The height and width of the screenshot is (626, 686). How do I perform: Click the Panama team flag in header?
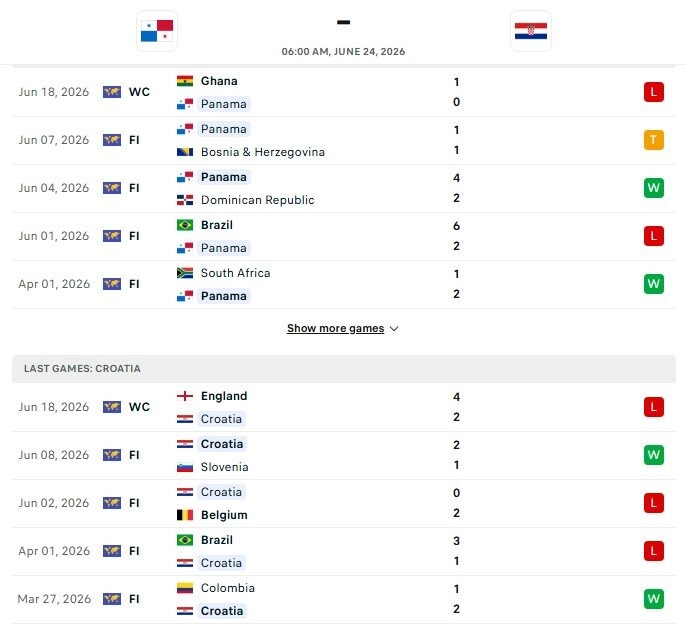tap(157, 31)
